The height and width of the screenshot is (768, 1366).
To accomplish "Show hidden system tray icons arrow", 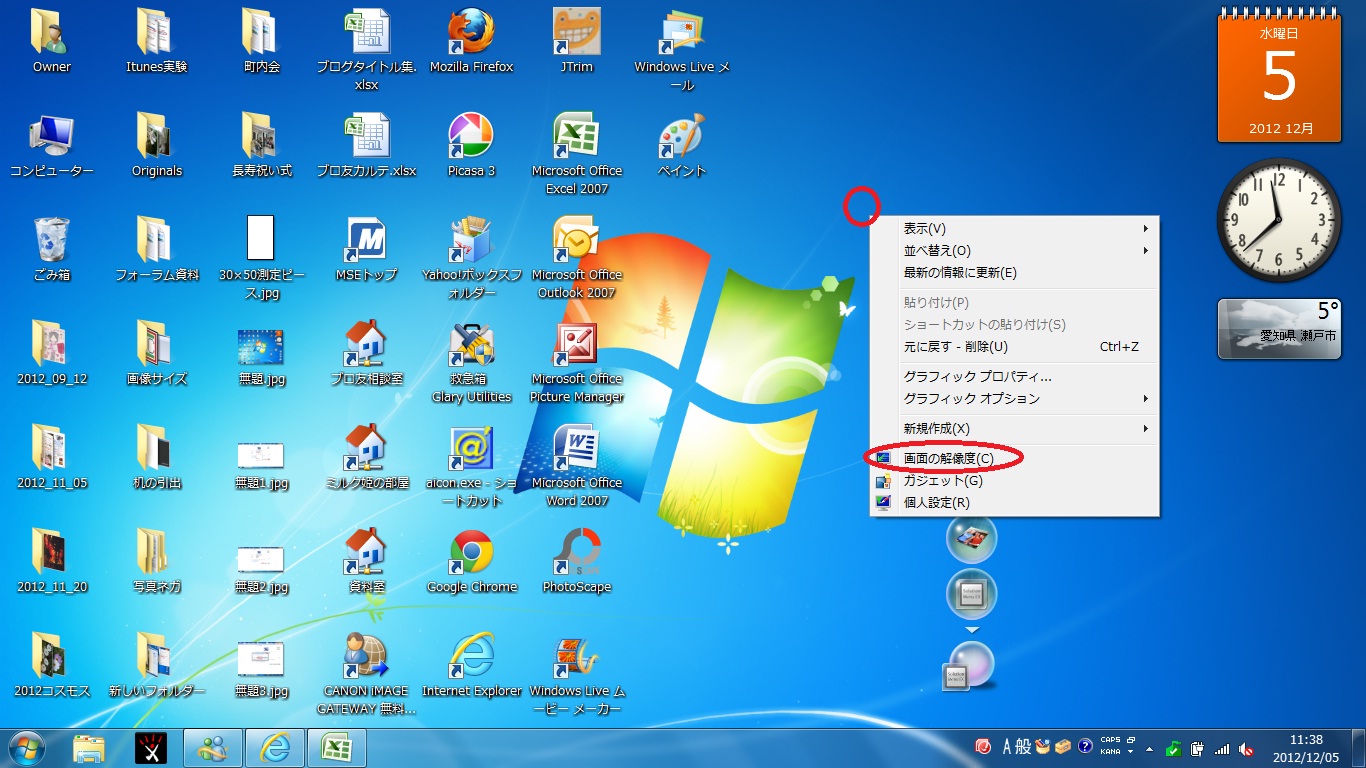I will (x=1149, y=748).
